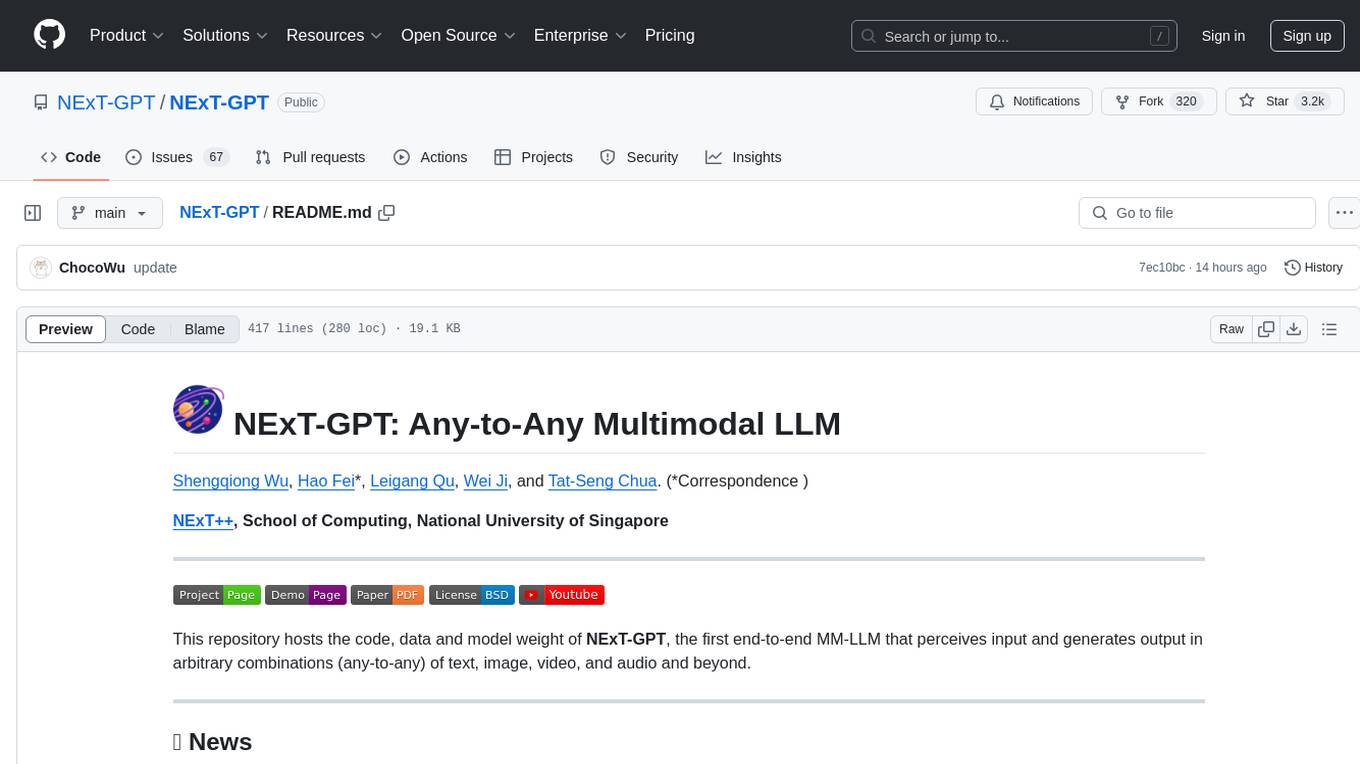The width and height of the screenshot is (1360, 764).
Task: Open commit 7ec10bc
Action: [x=1162, y=267]
